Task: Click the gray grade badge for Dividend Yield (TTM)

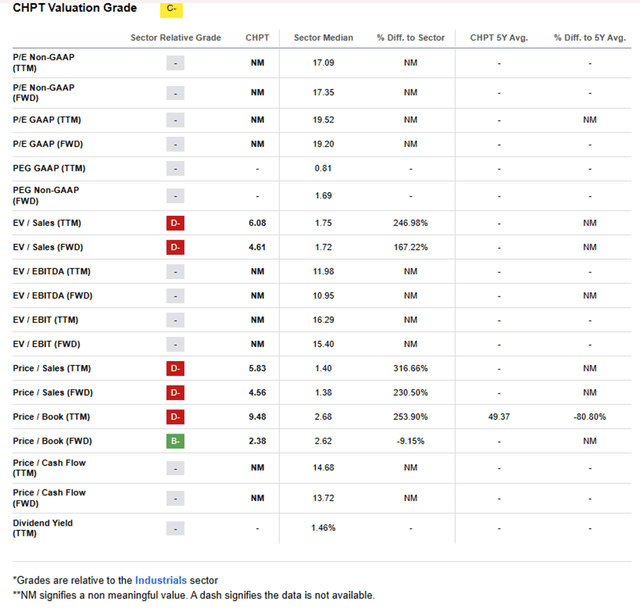Action: [175, 529]
